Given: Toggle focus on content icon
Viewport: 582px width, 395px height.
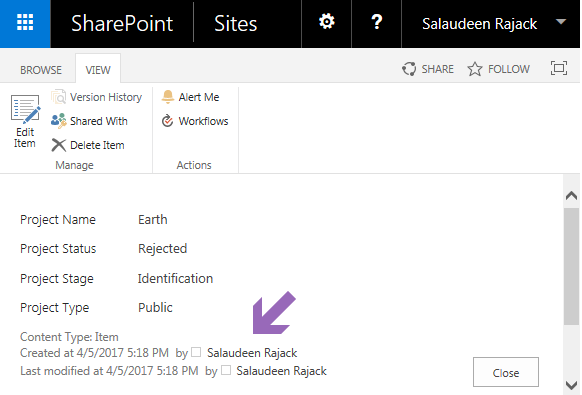Looking at the screenshot, I should click(x=559, y=68).
